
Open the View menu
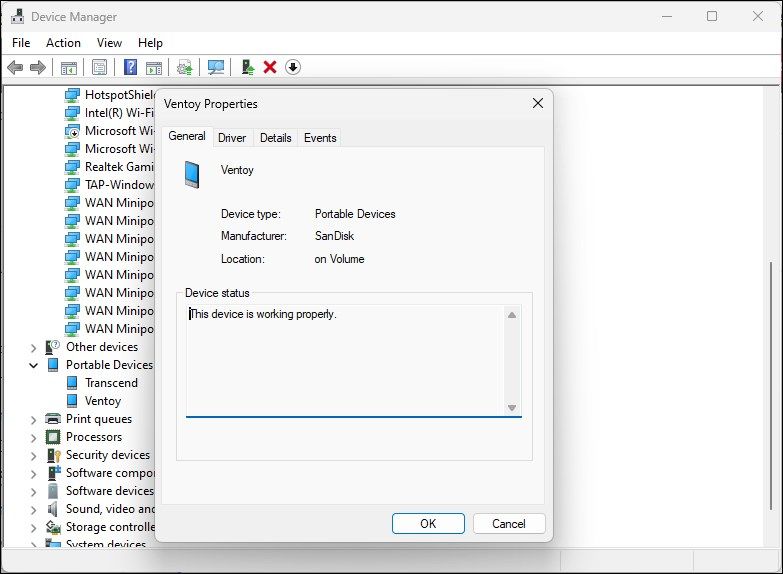point(109,43)
